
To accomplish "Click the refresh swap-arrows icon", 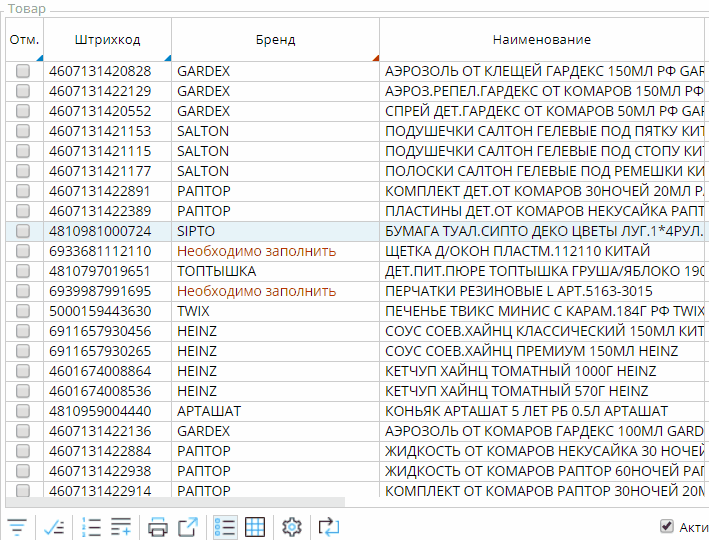I will coord(329,527).
